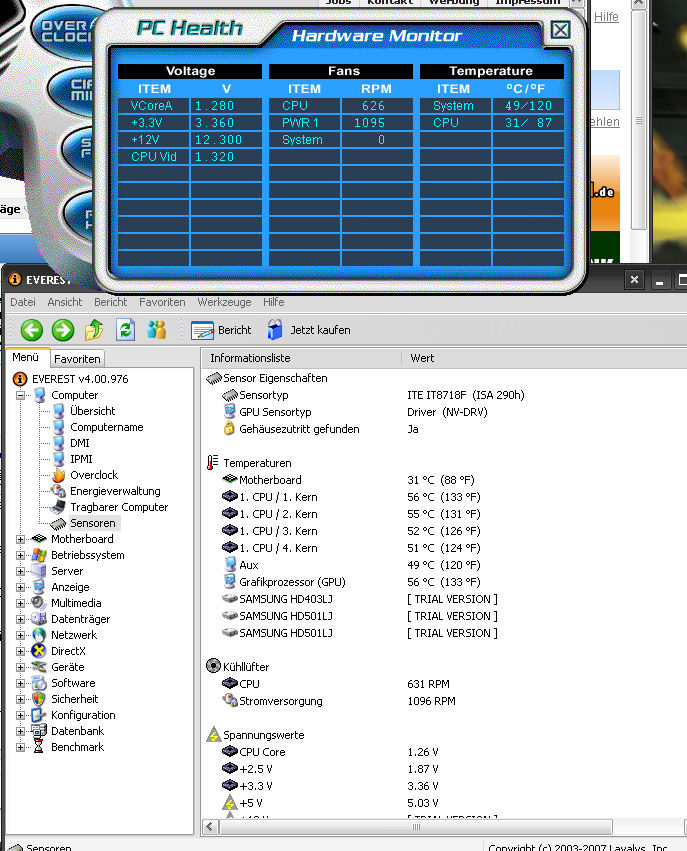Expand the Datenträger tree node
687x851 pixels.
tap(21, 619)
